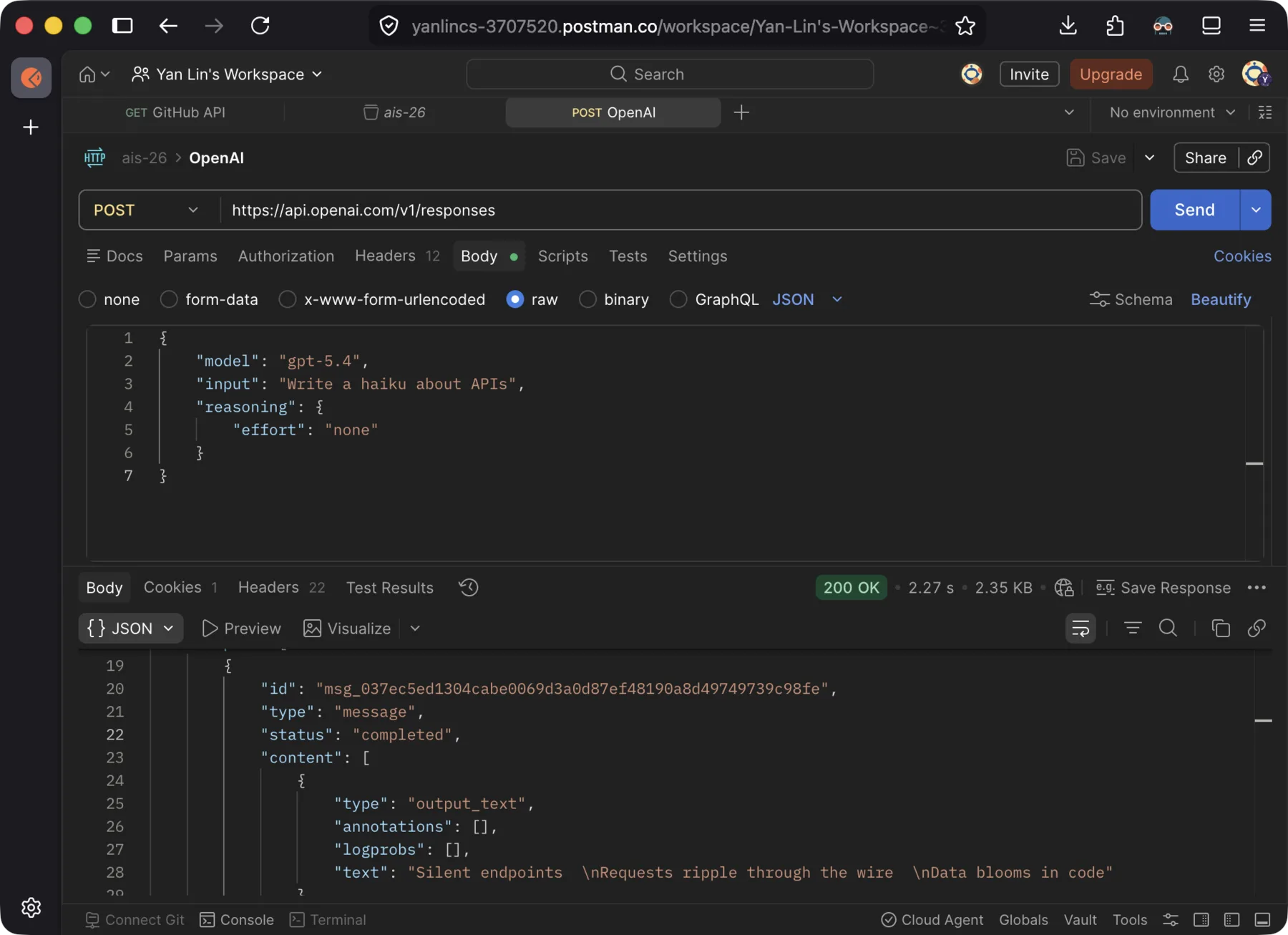Click the response link icon
This screenshot has width=1288, height=935.
click(x=1257, y=629)
